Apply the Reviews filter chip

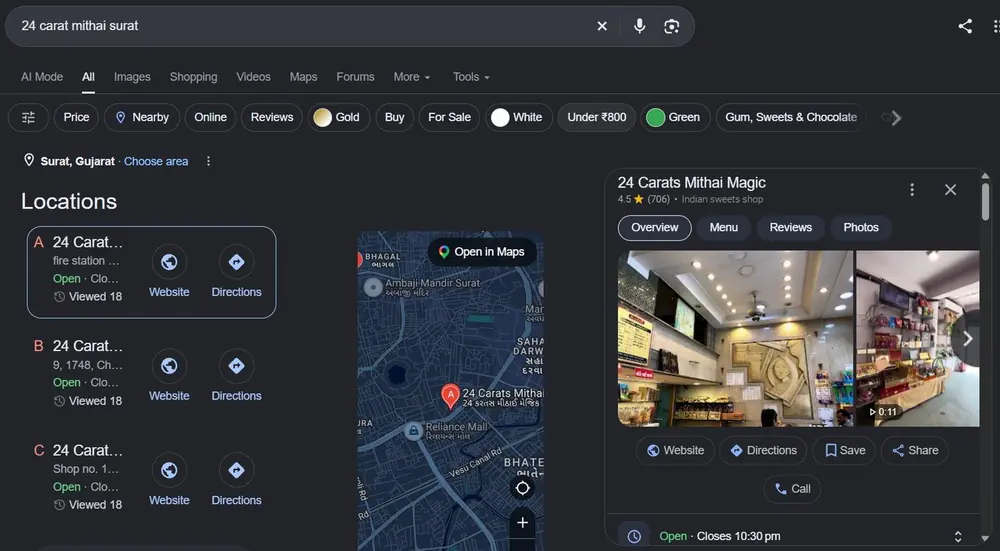pos(272,117)
